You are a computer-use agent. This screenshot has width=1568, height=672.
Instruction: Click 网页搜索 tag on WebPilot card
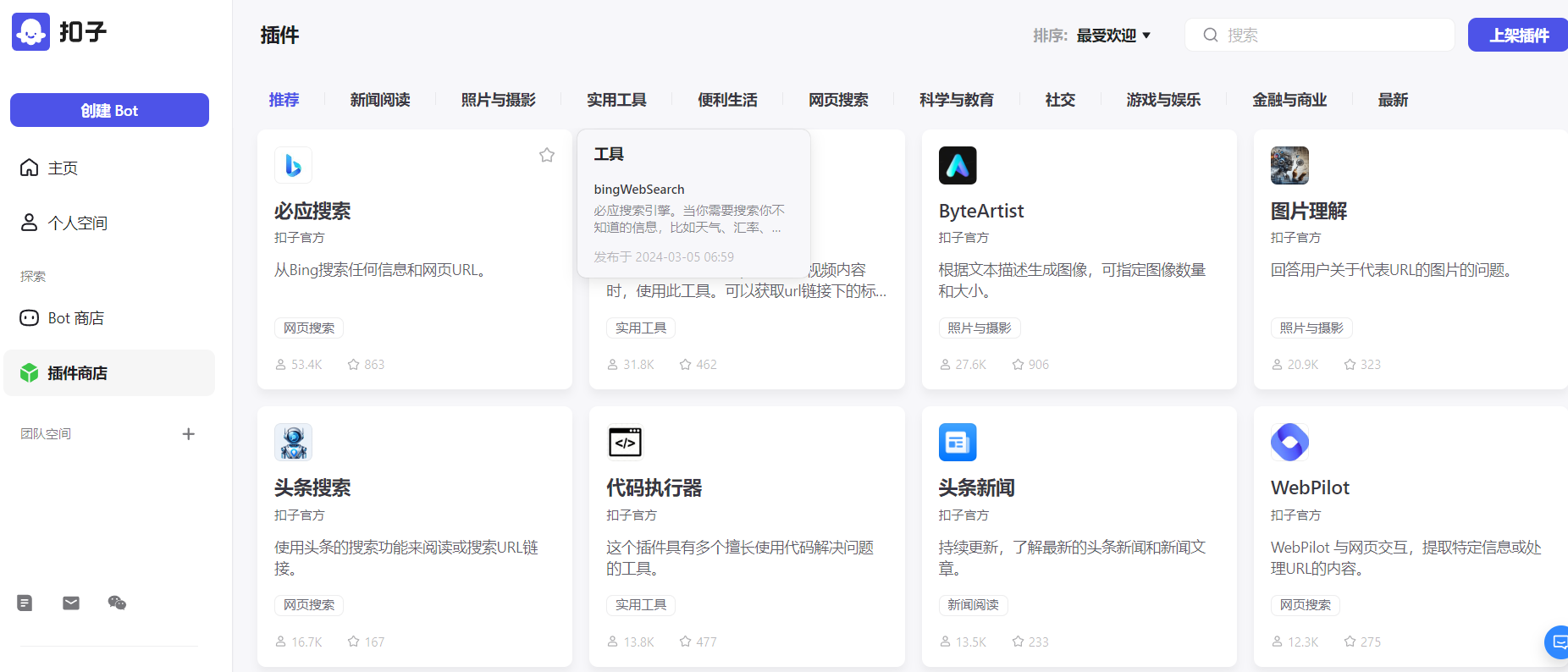(x=1306, y=605)
